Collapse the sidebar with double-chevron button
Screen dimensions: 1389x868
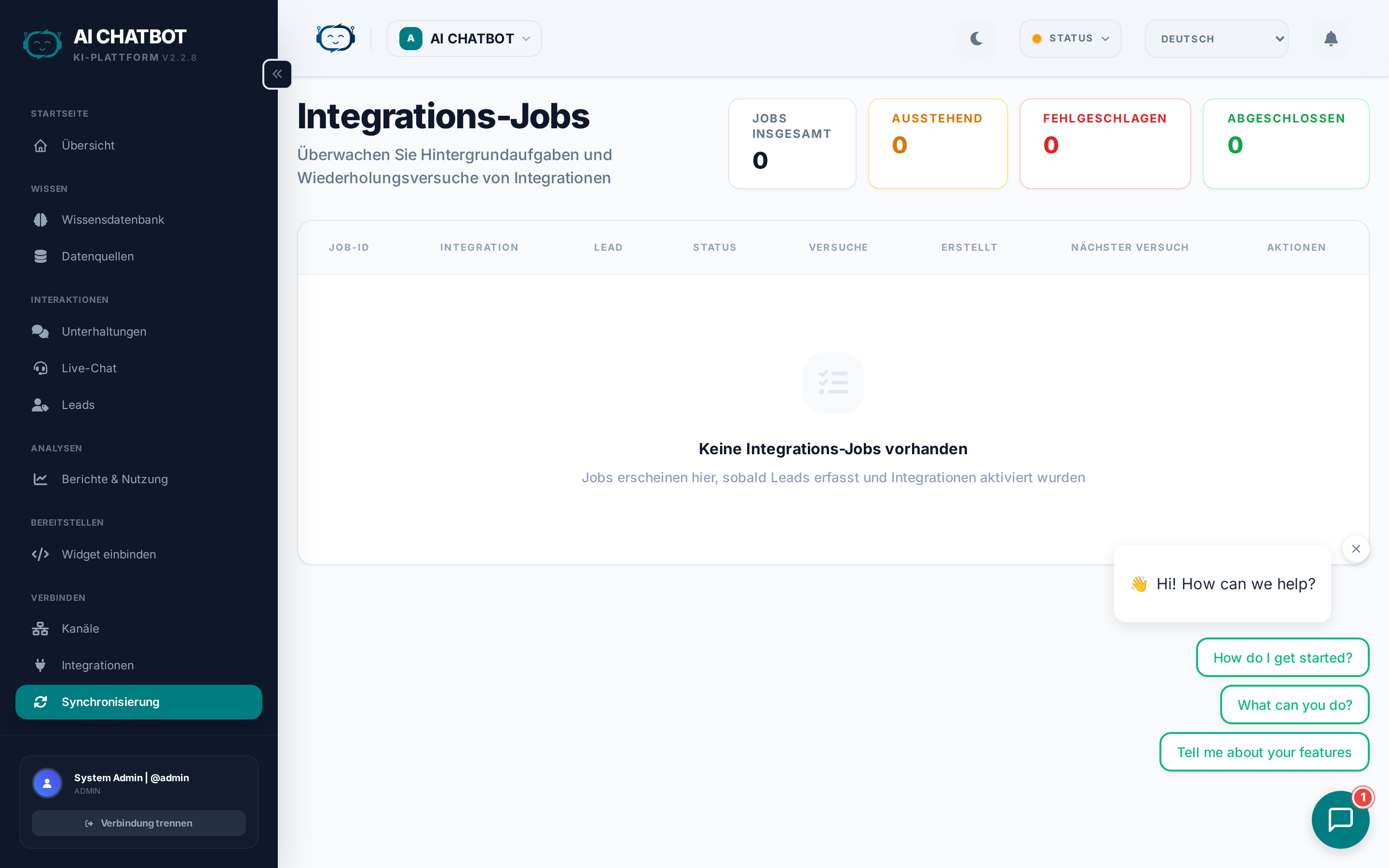277,74
